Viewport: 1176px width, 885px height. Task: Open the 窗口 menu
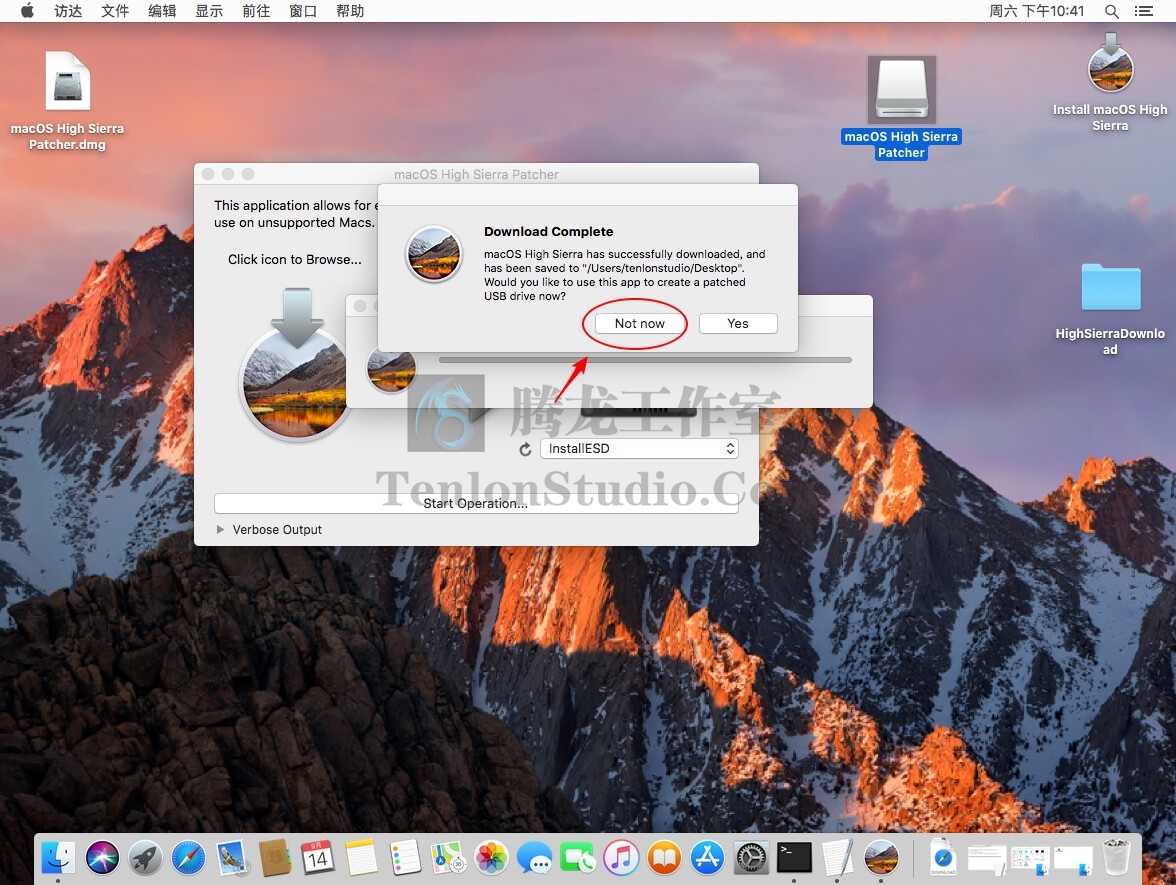(x=303, y=10)
